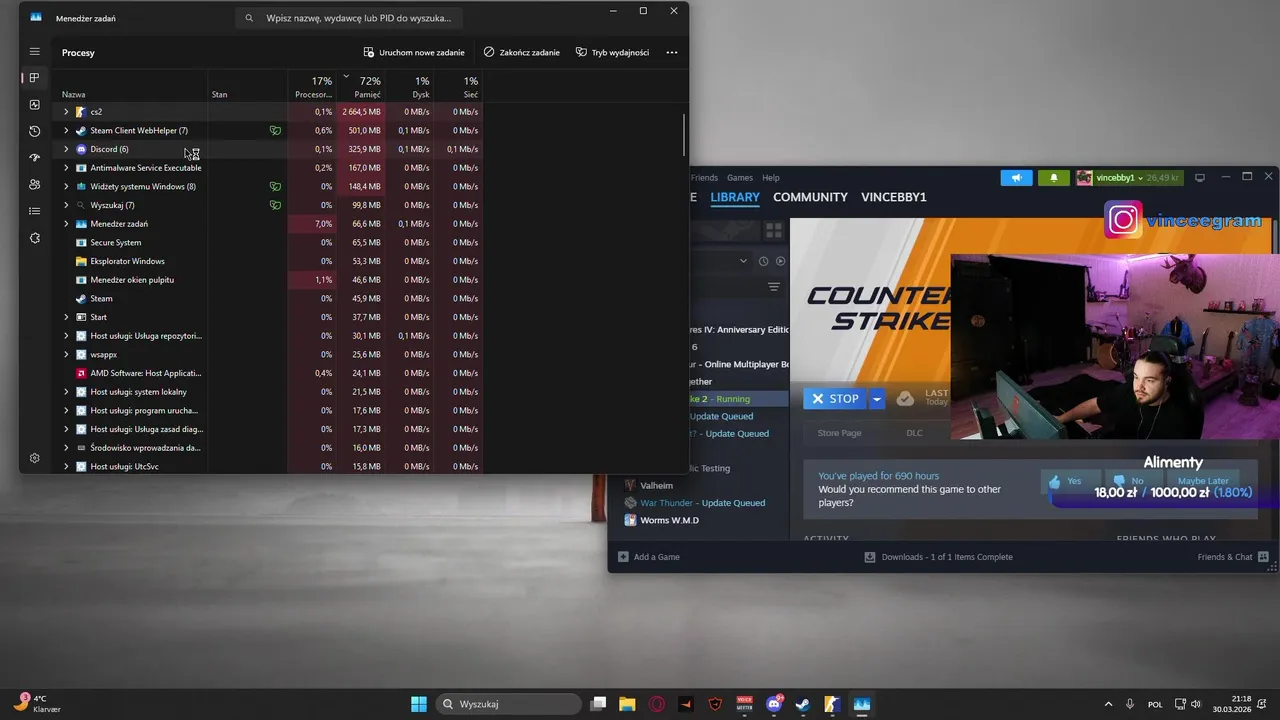
Task: Open Performance page from Task Manager sidebar
Action: click(34, 105)
